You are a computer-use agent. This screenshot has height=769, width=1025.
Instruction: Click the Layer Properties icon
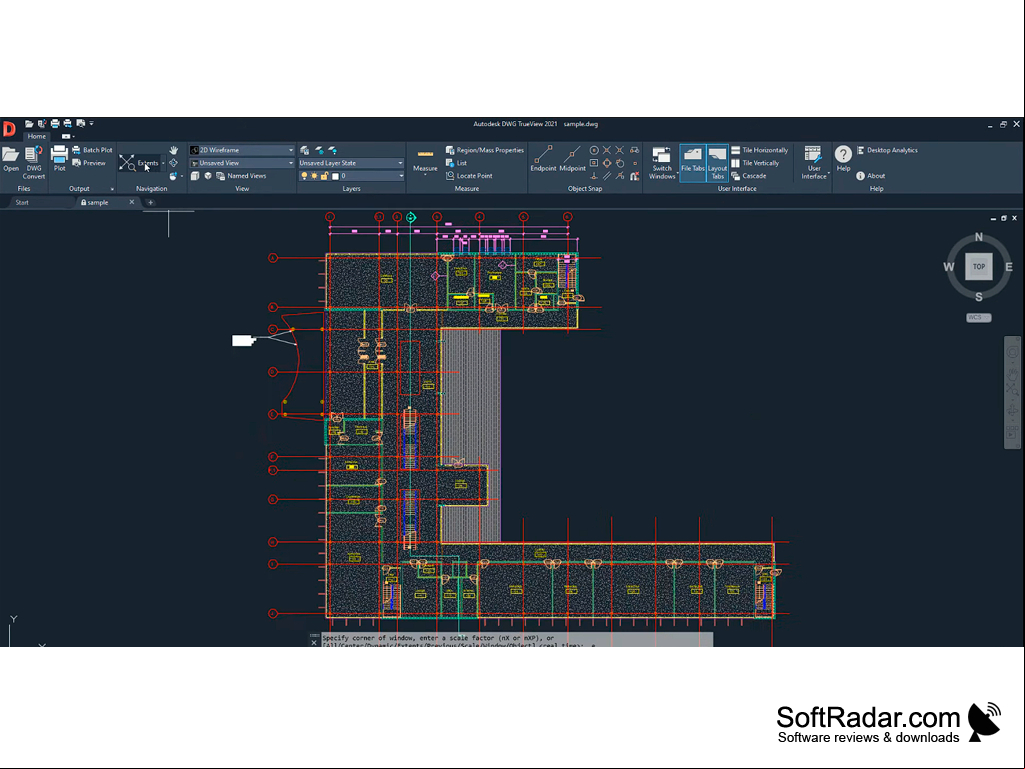click(305, 150)
